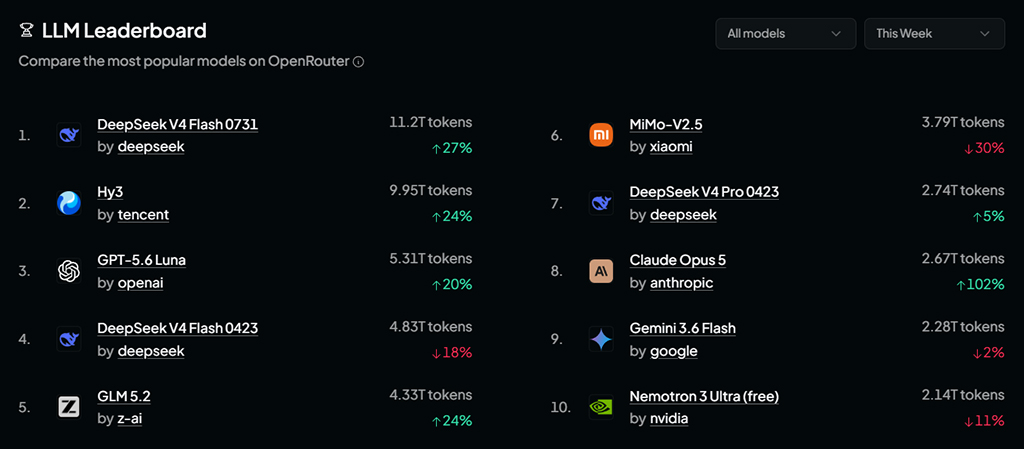Click the Z-AI logo beside GLM 5.2
Image resolution: width=1024 pixels, height=449 pixels.
(x=69, y=407)
